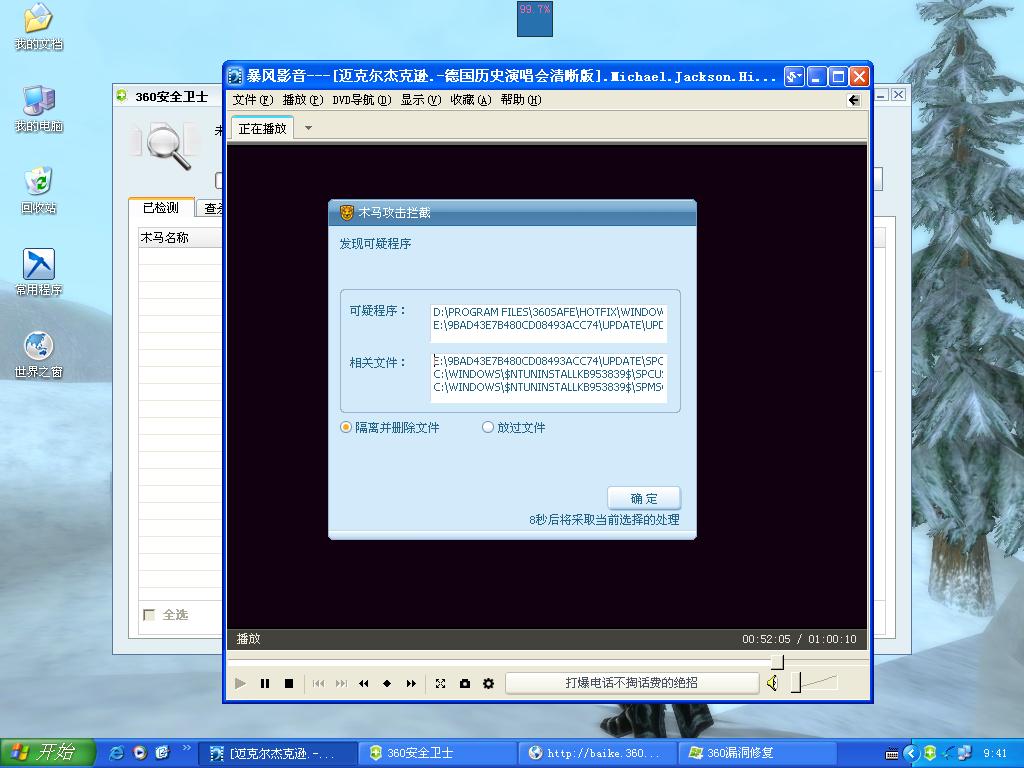Image resolution: width=1024 pixels, height=768 pixels.
Task: Click the 9:41 system clock
Action: (995, 754)
